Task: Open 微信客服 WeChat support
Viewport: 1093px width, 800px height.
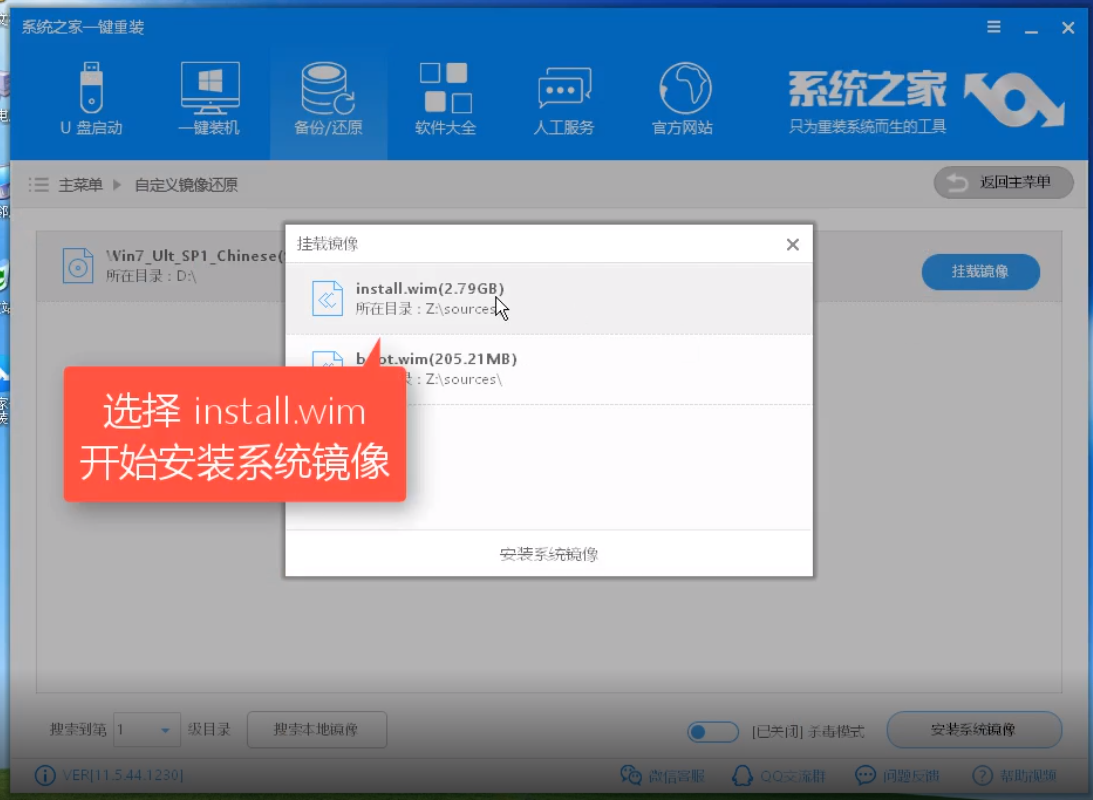Action: (x=662, y=776)
